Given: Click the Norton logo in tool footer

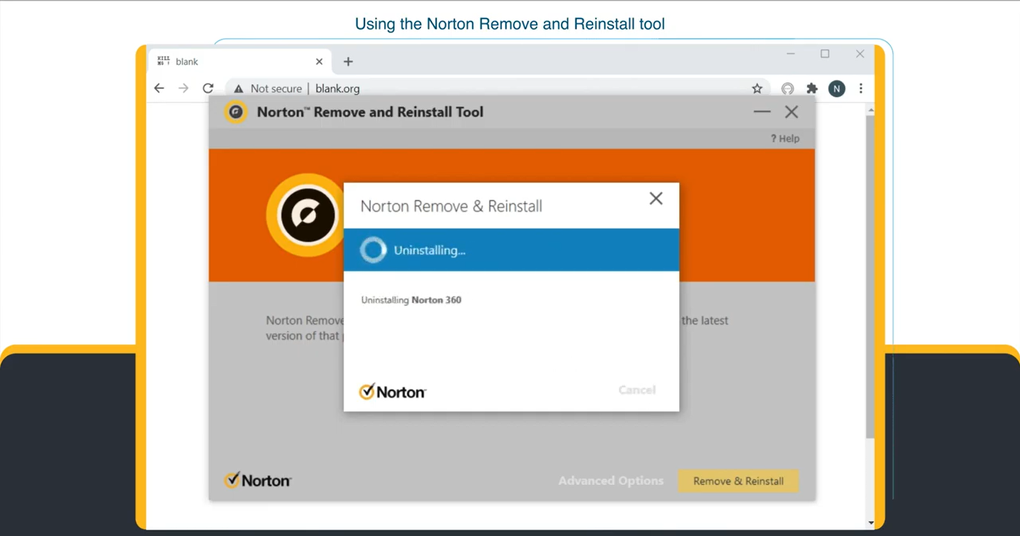Looking at the screenshot, I should click(x=258, y=480).
